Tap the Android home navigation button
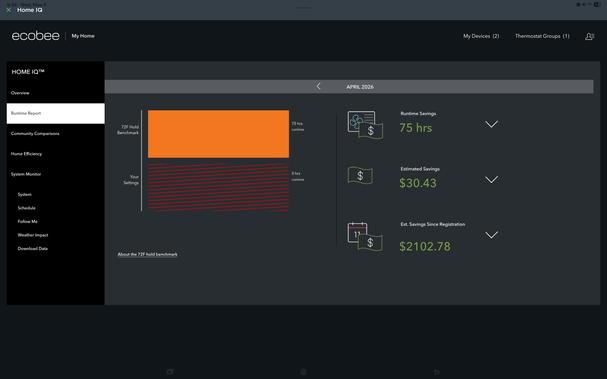 pyautogui.click(x=303, y=372)
